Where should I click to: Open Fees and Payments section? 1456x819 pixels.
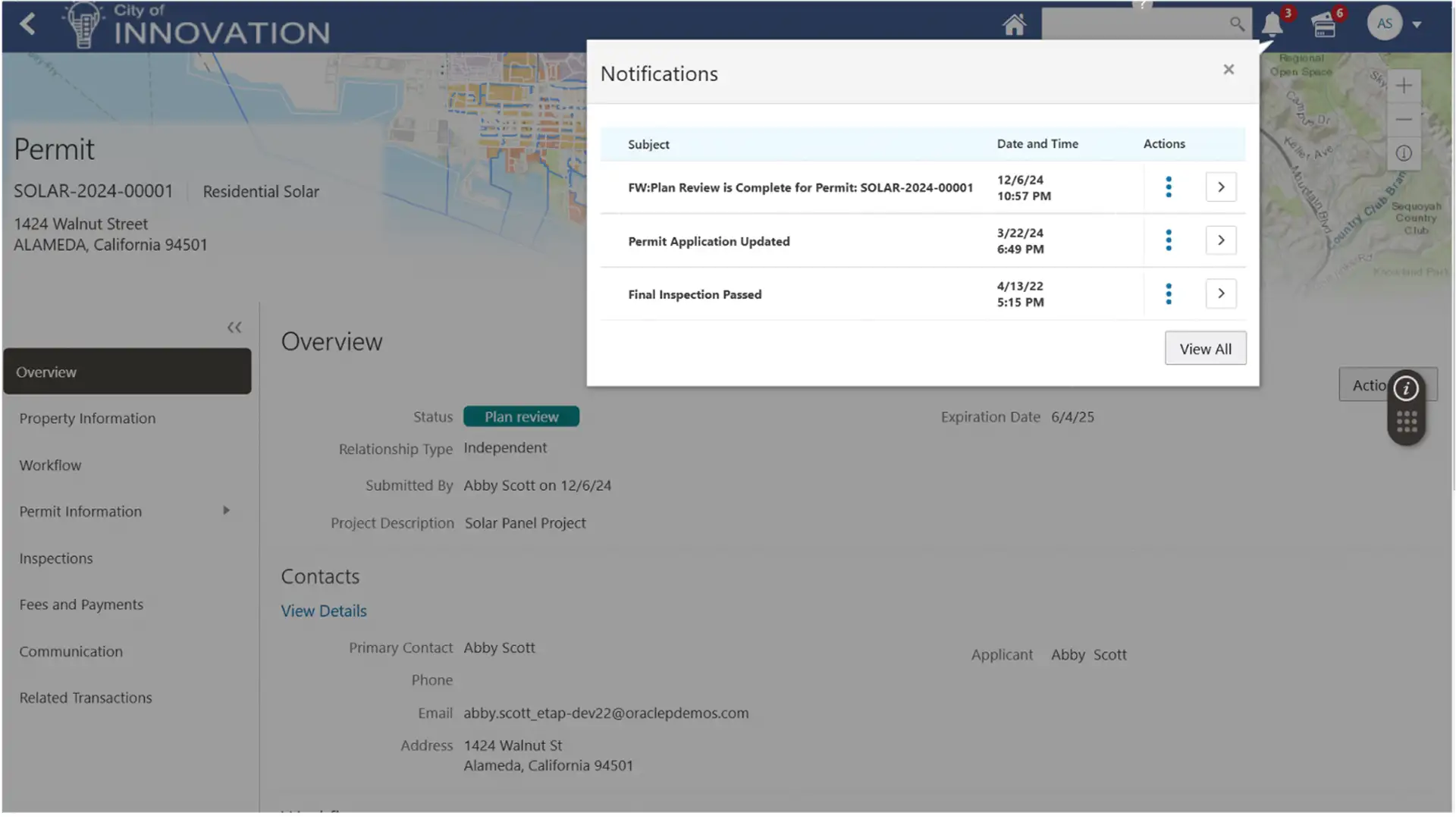pyautogui.click(x=81, y=605)
